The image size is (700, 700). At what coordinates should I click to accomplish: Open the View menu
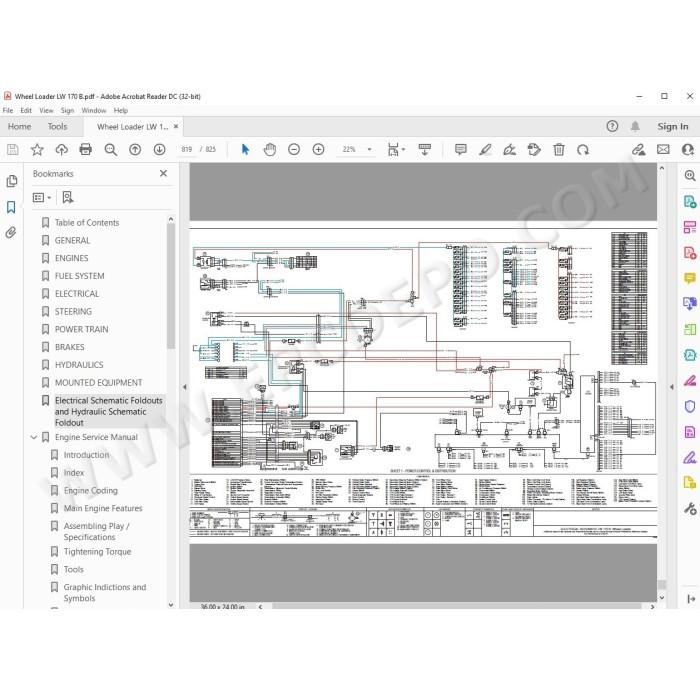click(46, 110)
